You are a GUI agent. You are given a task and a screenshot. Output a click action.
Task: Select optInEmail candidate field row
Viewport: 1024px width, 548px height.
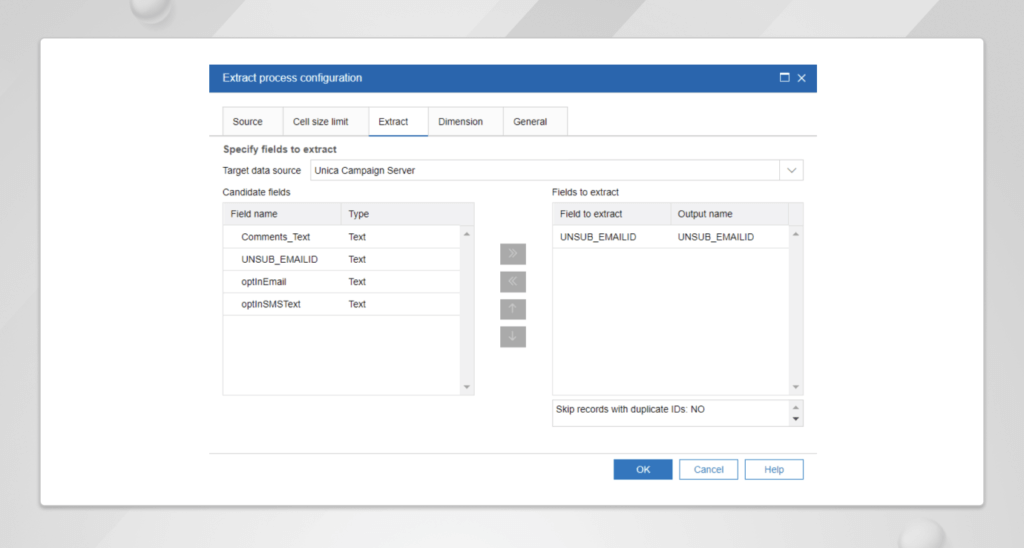[264, 282]
